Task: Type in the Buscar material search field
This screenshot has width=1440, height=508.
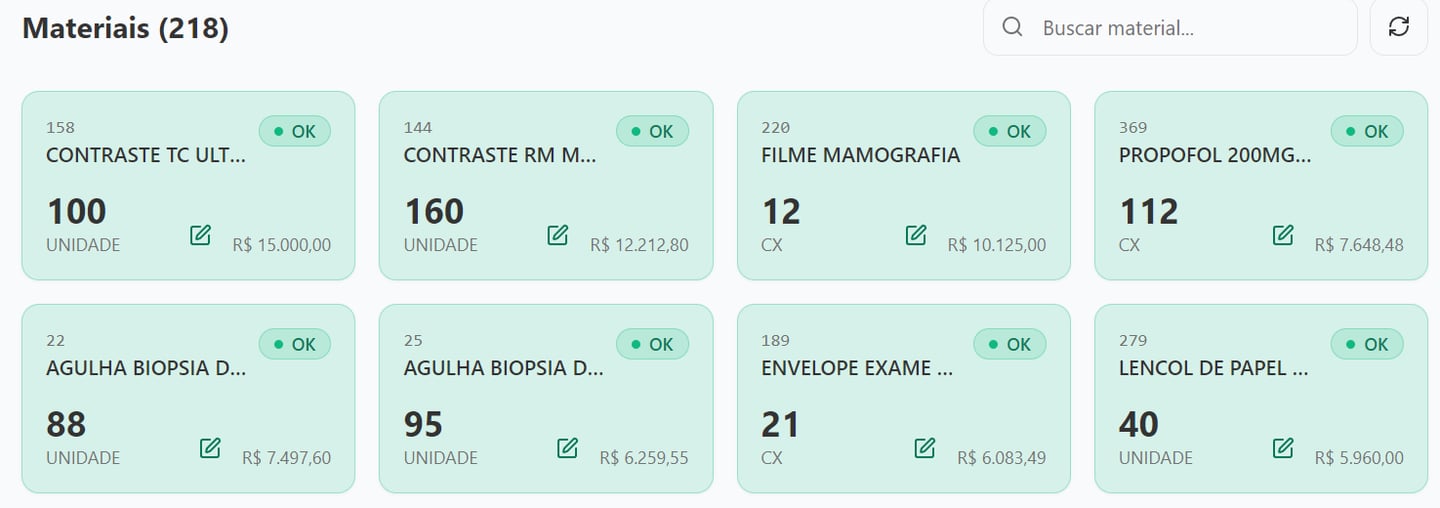Action: [1190, 28]
